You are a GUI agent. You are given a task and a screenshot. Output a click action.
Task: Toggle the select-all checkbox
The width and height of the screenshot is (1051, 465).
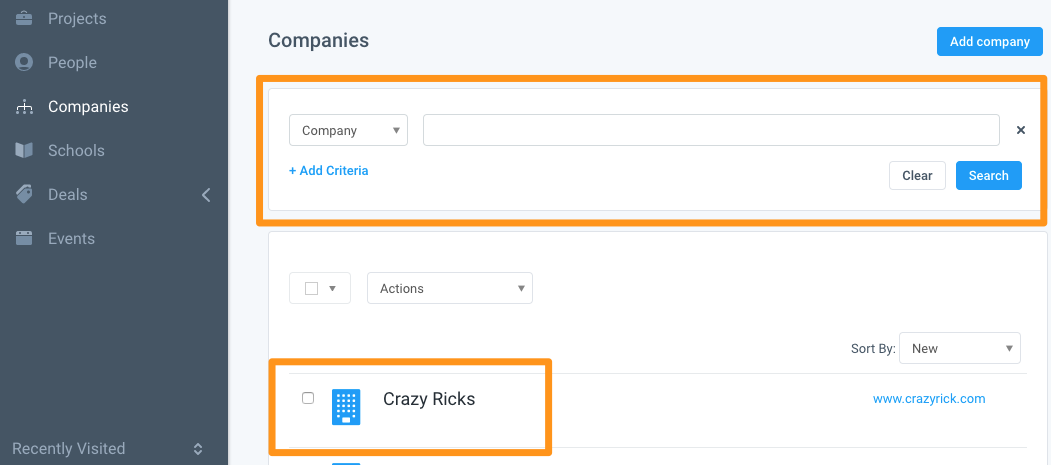coord(311,288)
